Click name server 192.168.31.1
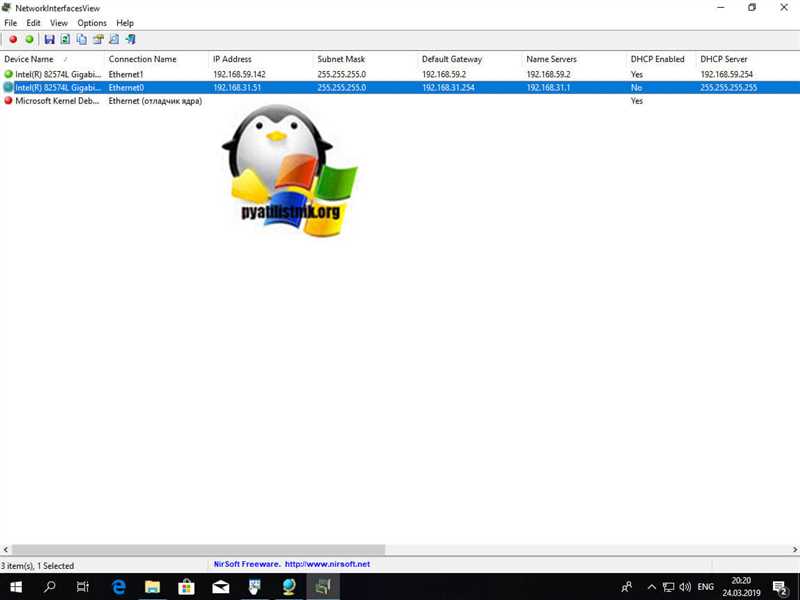Image resolution: width=800 pixels, height=600 pixels. point(548,87)
